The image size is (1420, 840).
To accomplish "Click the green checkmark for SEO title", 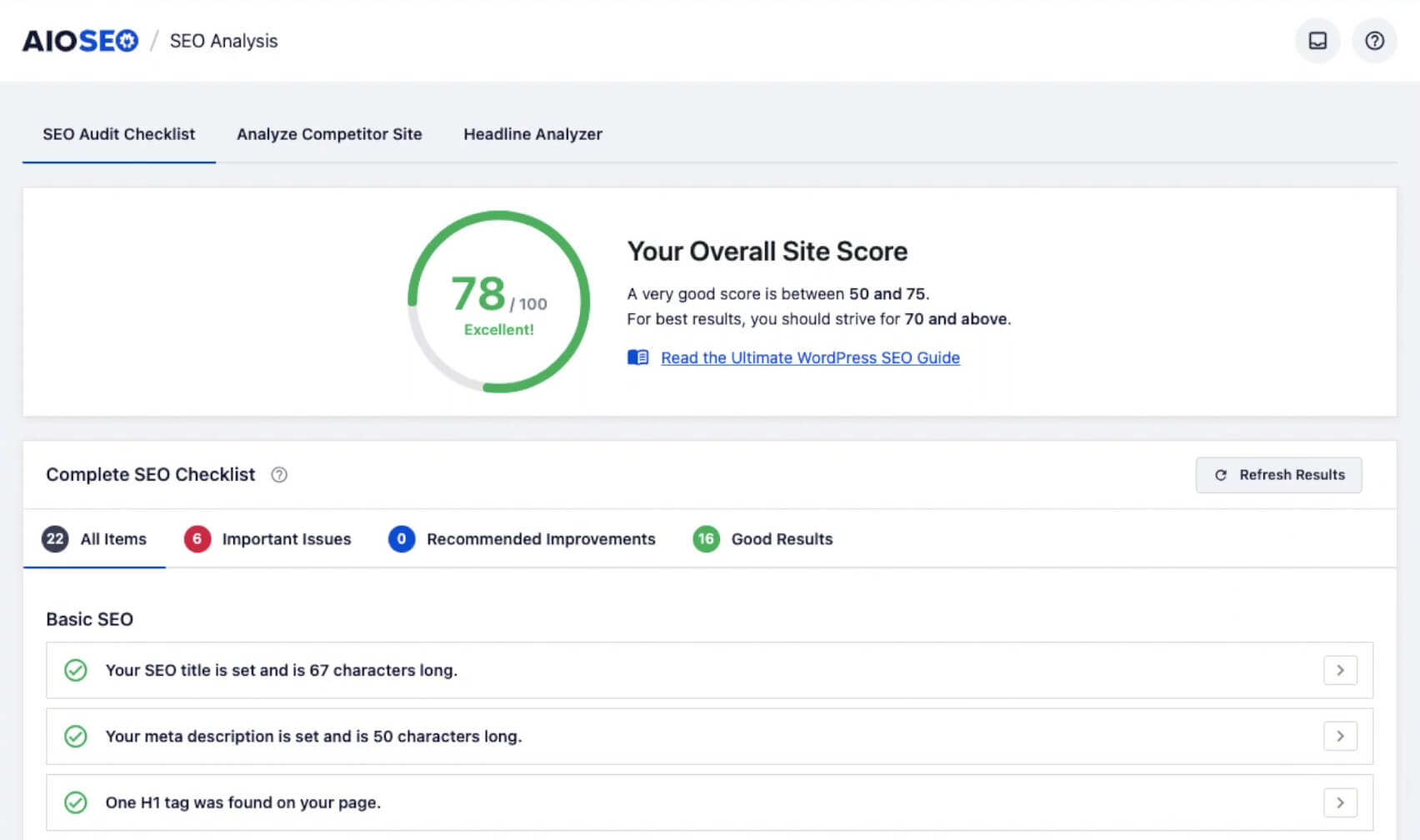I will 76,670.
